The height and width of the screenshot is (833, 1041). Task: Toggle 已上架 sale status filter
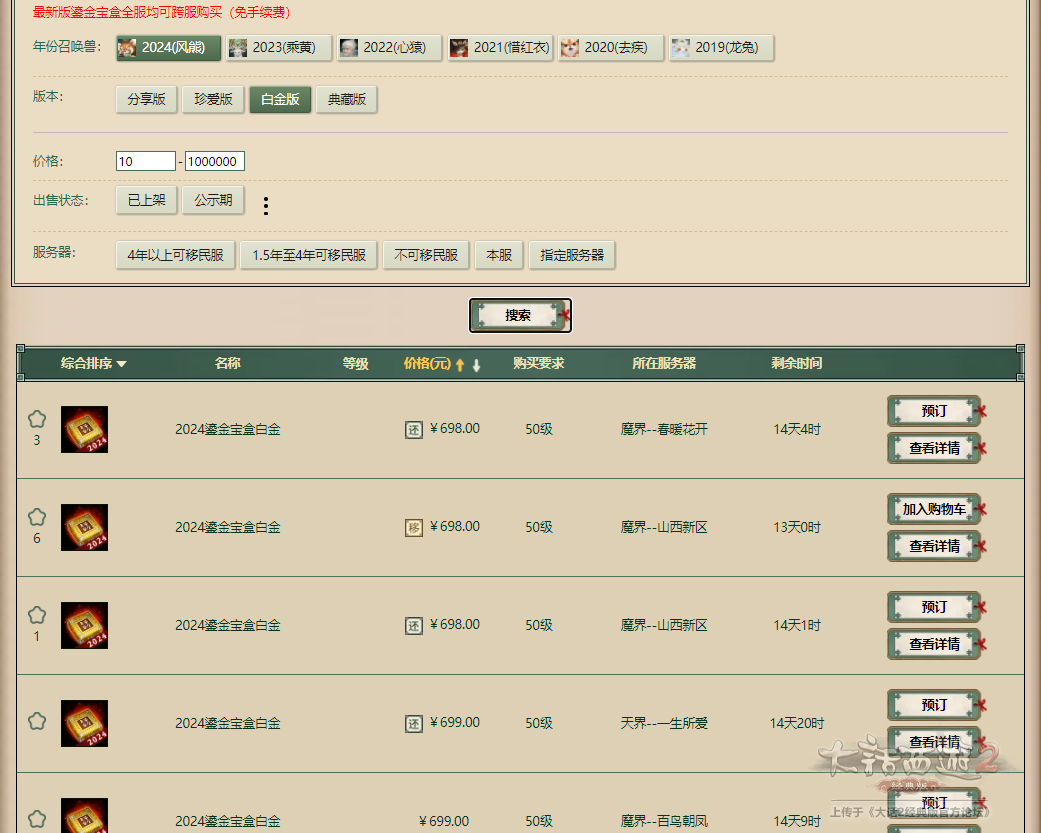coord(146,200)
